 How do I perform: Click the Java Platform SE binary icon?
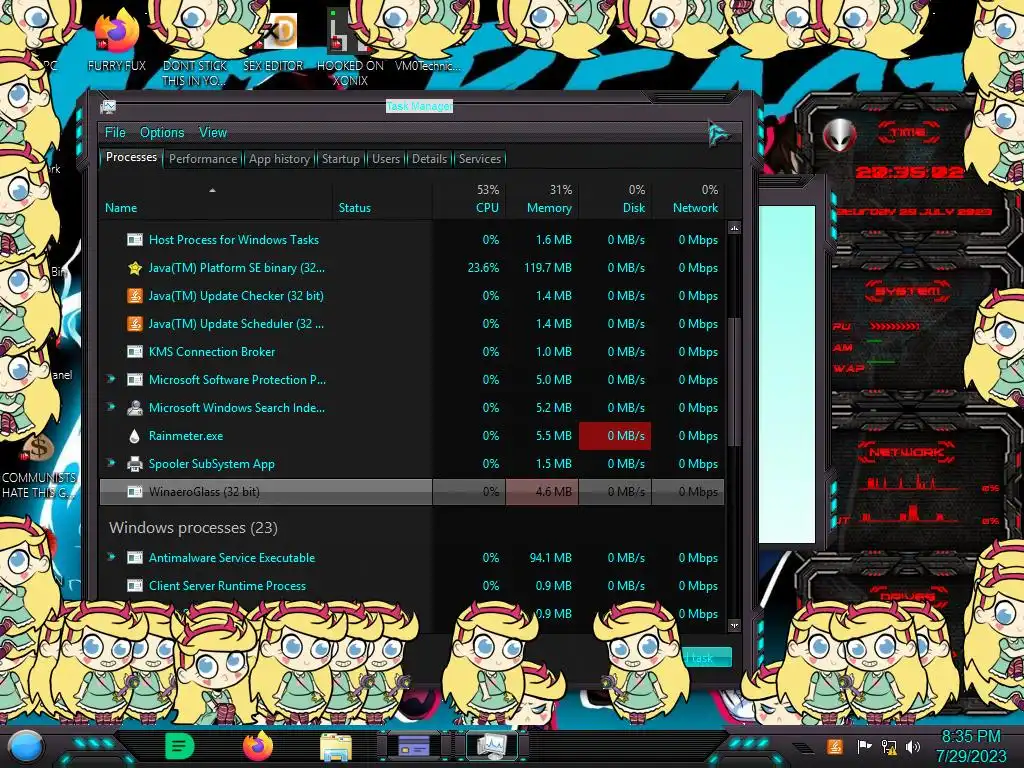[135, 268]
